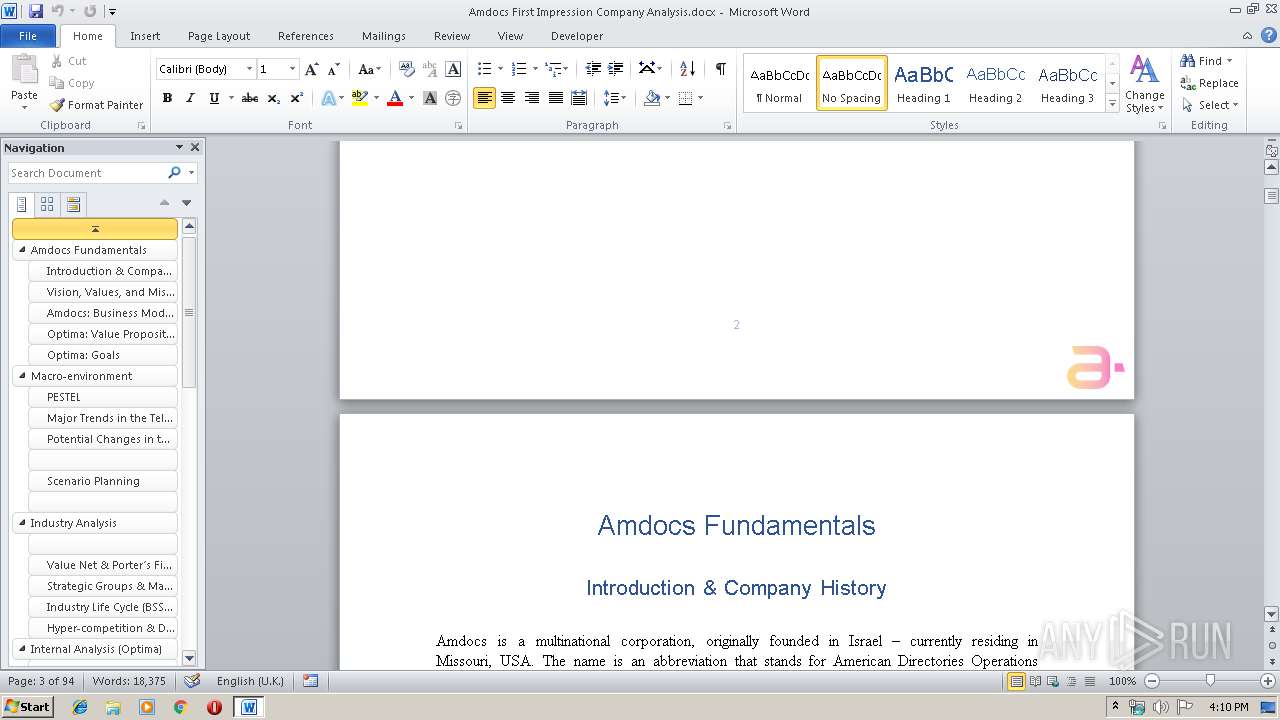
Task: Click the Borders icon
Action: 685,98
